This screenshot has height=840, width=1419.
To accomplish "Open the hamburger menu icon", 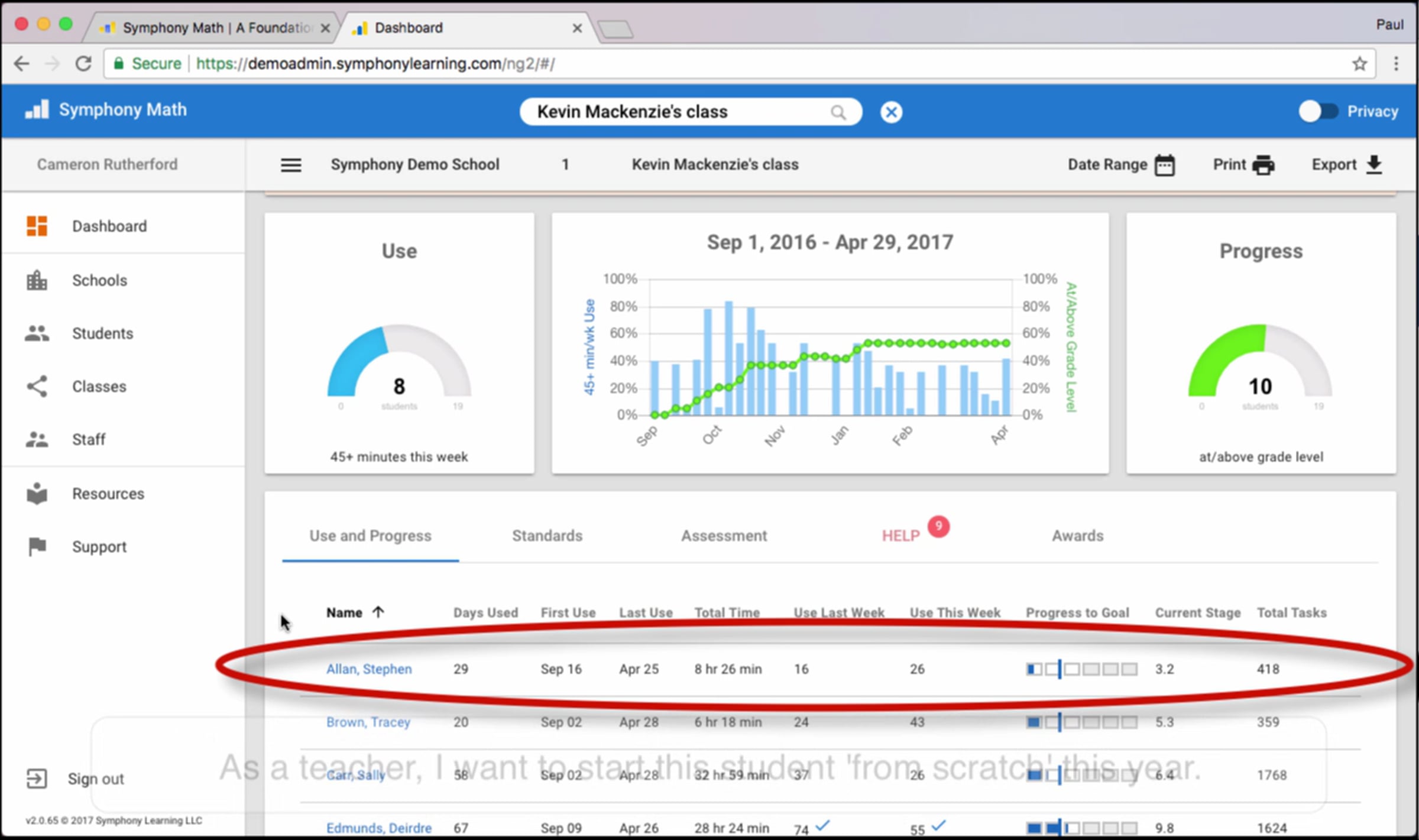I will (291, 165).
